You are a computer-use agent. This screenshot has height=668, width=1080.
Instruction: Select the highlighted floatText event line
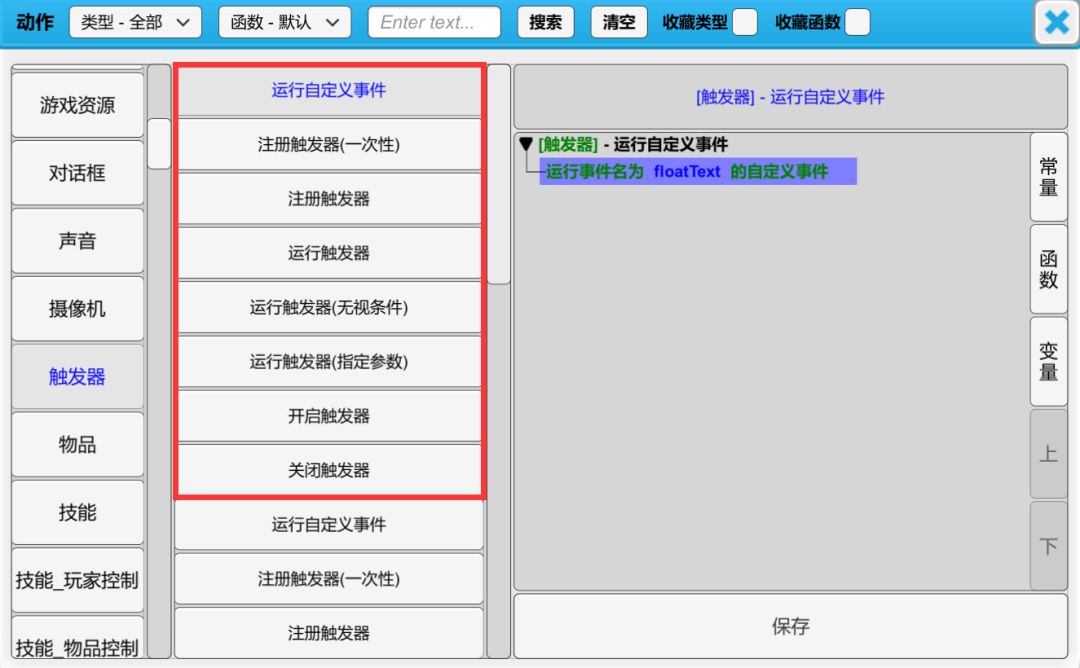(x=697, y=172)
